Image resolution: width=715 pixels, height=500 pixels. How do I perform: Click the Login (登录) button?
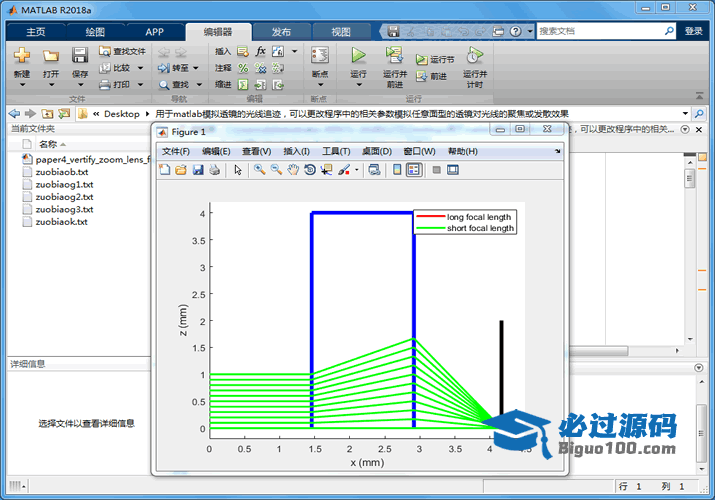[694, 31]
